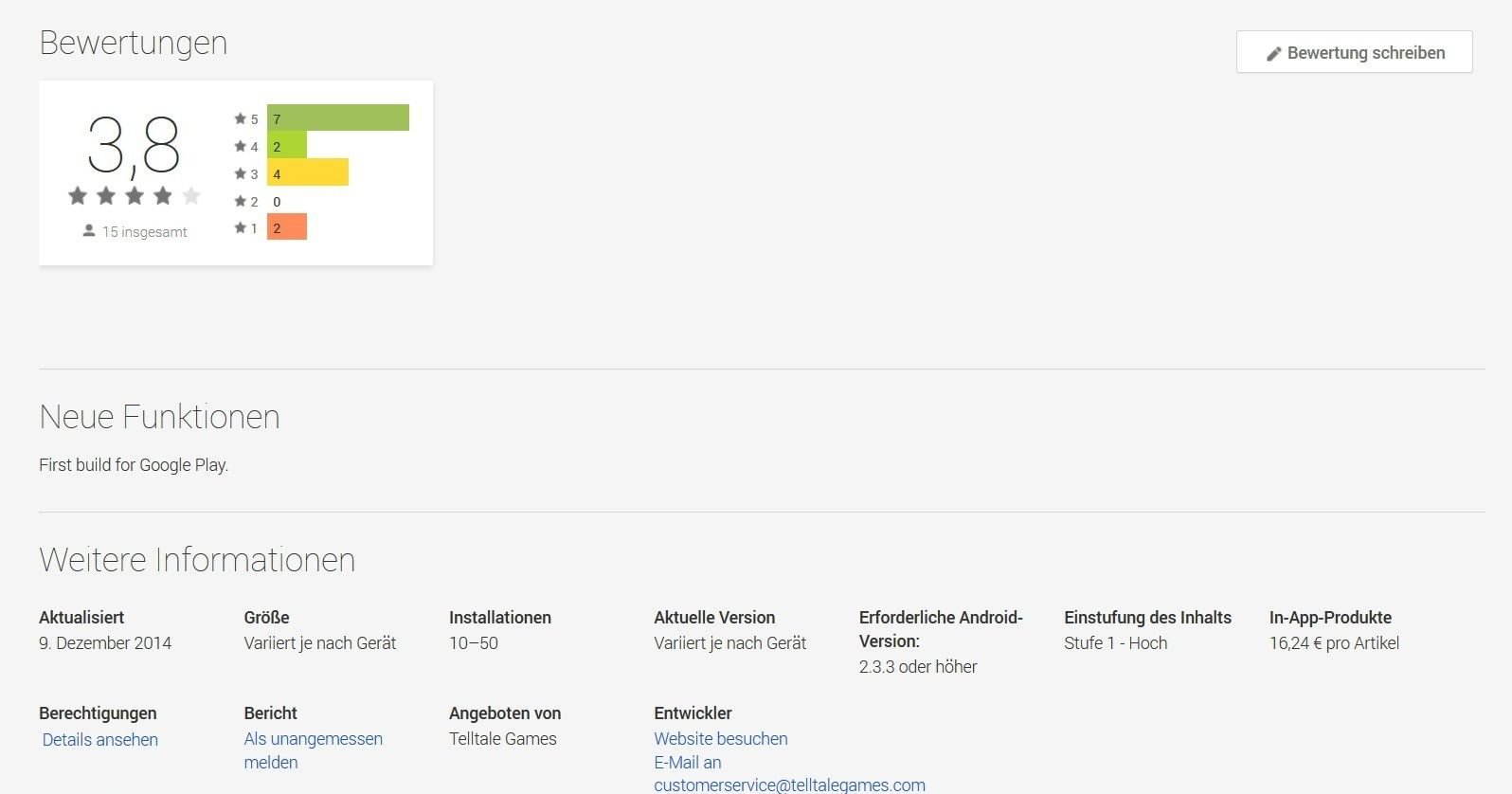Image resolution: width=1512 pixels, height=794 pixels.
Task: Click the Installationen label
Action: coord(500,618)
